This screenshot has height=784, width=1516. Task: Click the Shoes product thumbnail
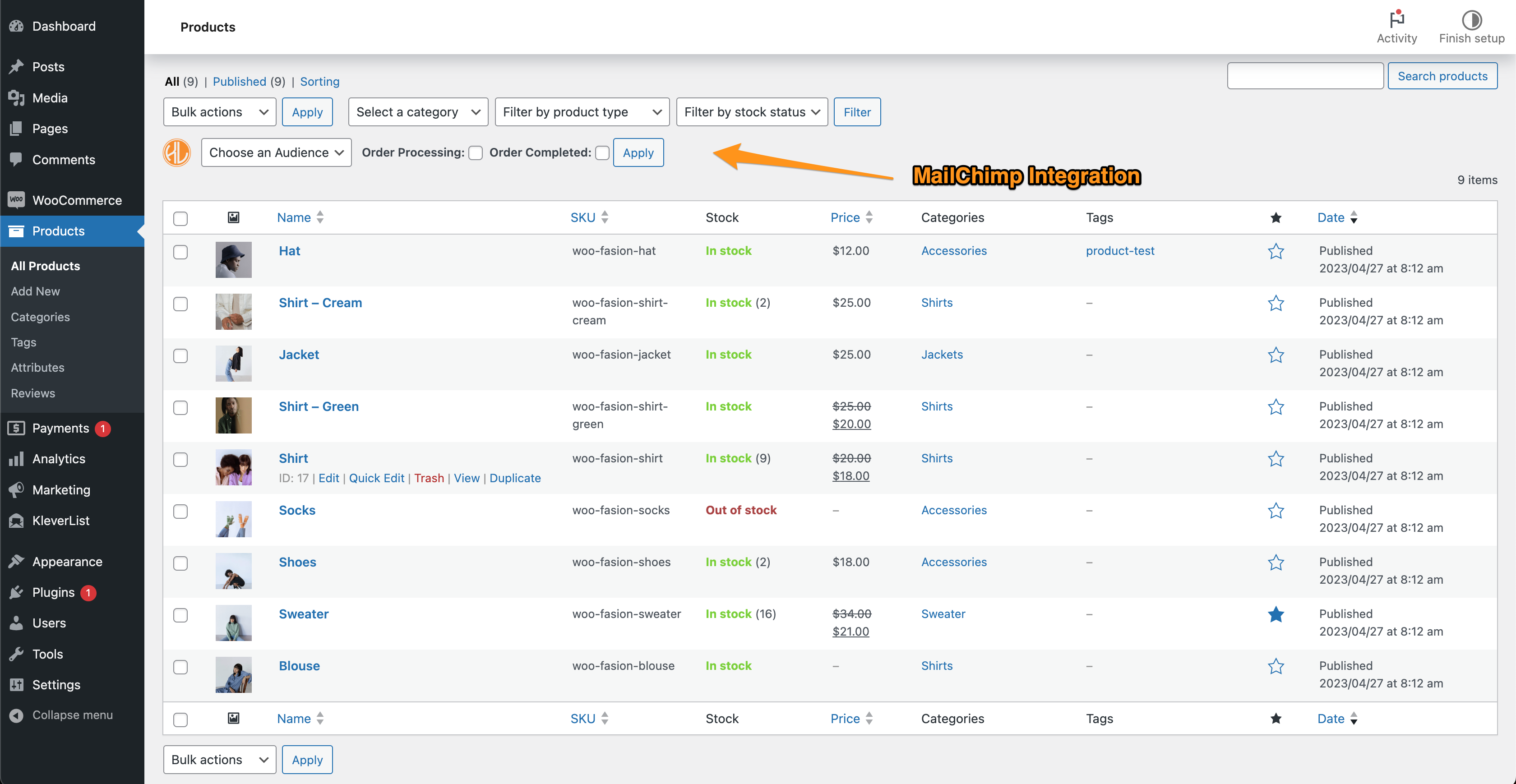tap(233, 571)
